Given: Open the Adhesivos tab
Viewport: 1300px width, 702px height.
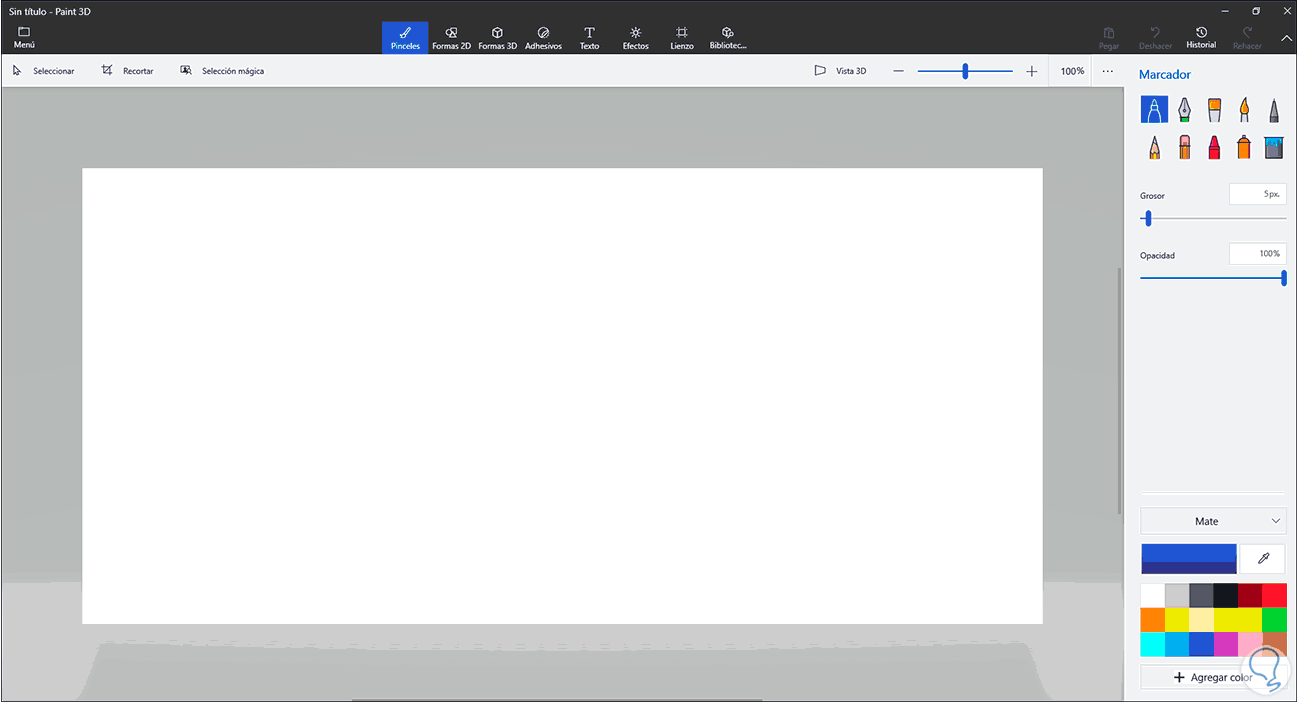Looking at the screenshot, I should [x=543, y=37].
